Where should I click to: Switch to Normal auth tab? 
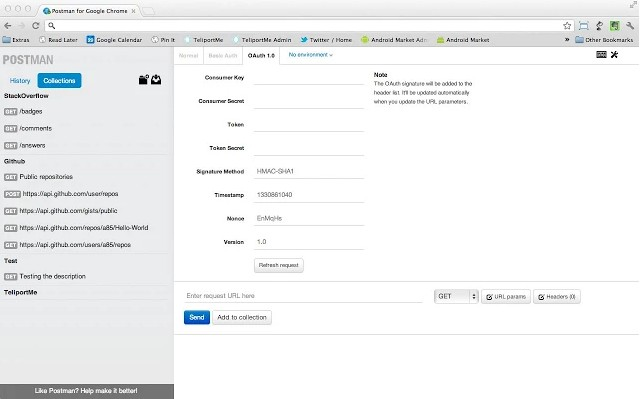click(188, 56)
